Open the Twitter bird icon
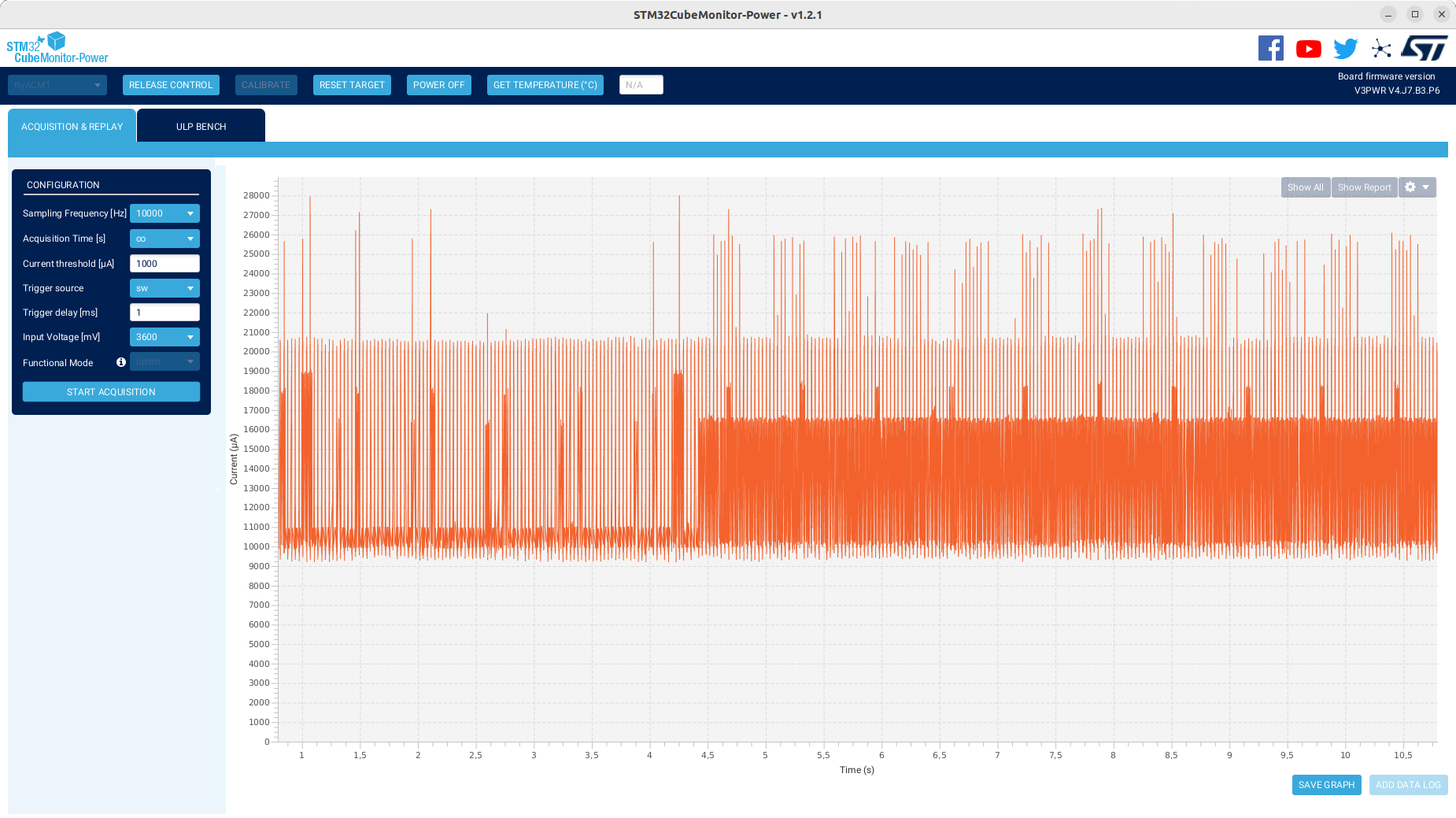Image resolution: width=1456 pixels, height=818 pixels. (x=1345, y=49)
